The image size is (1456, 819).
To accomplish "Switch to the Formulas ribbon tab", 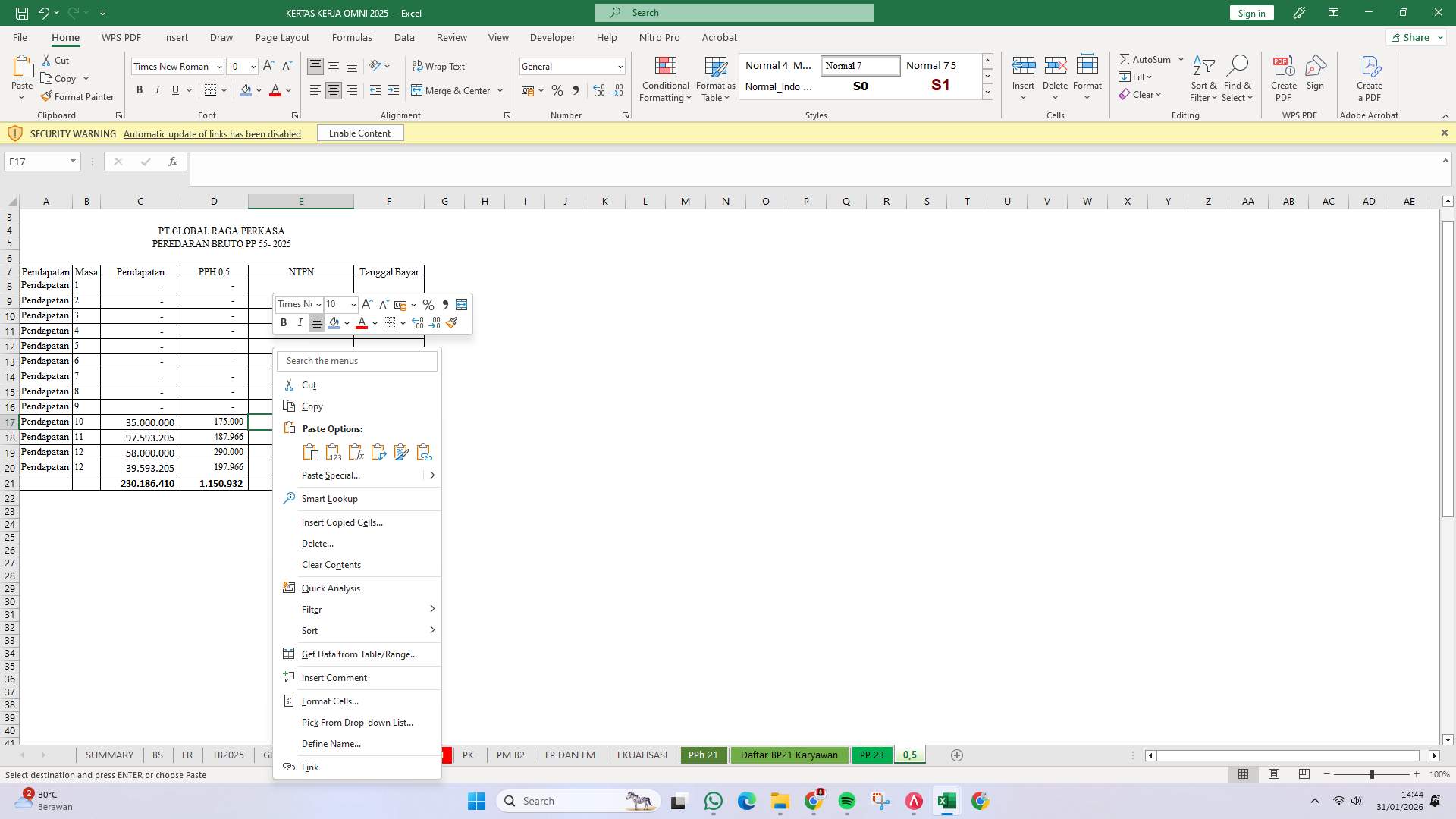I will (352, 37).
